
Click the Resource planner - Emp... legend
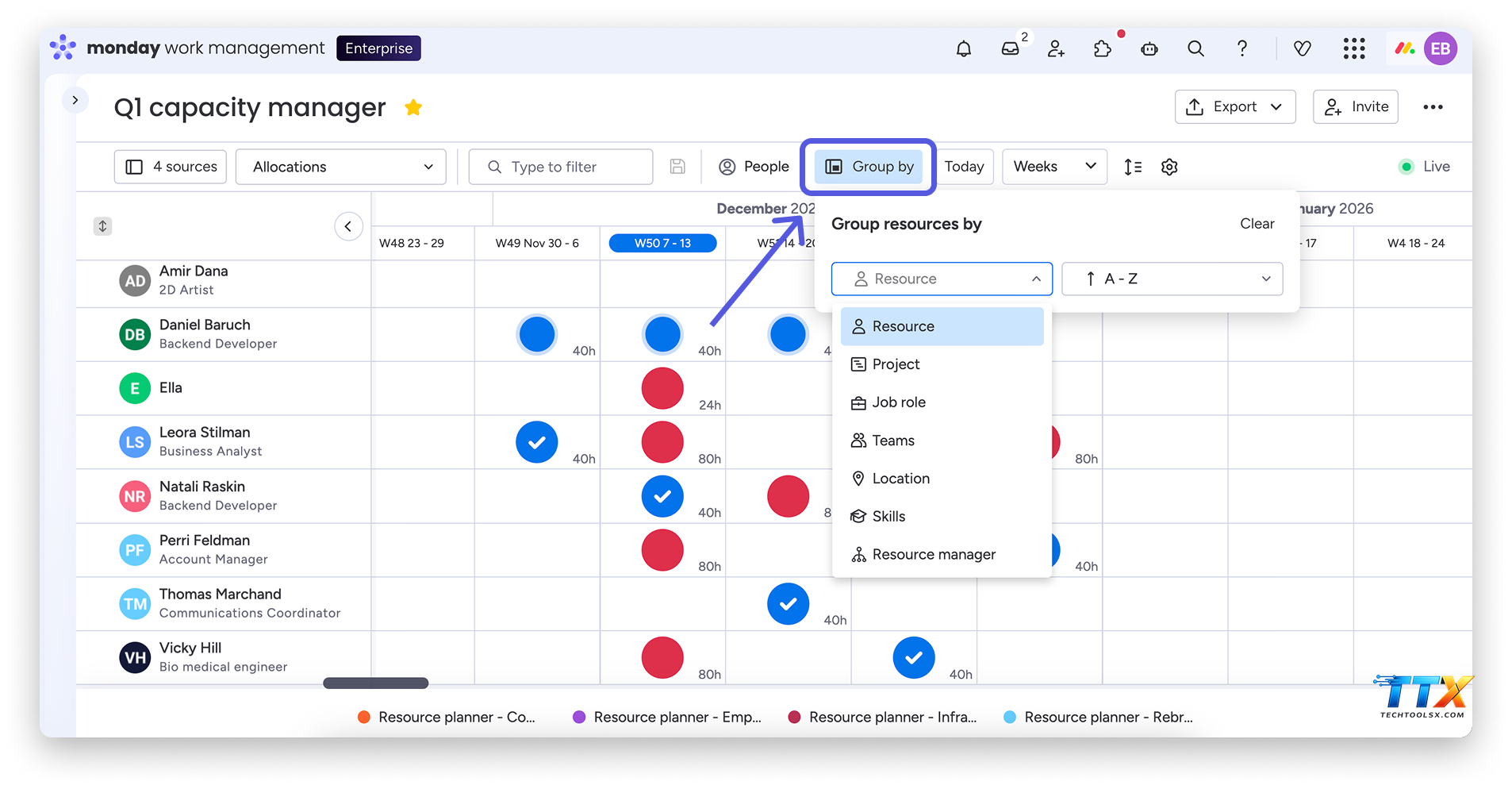tap(667, 717)
